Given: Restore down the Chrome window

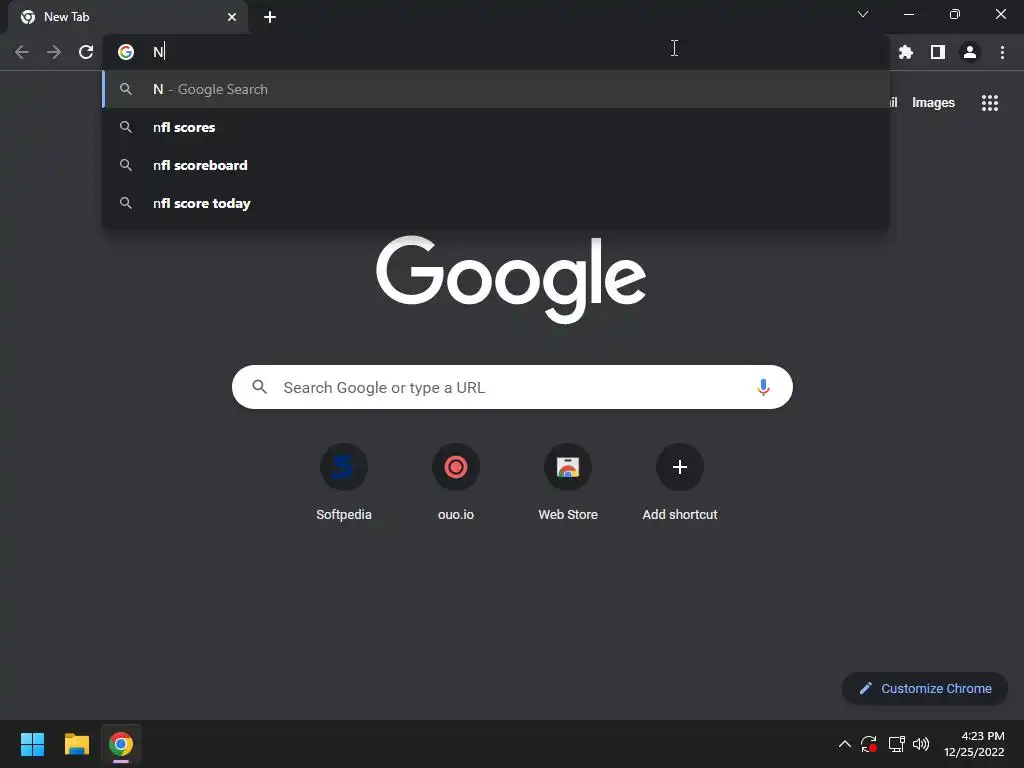Looking at the screenshot, I should (955, 14).
